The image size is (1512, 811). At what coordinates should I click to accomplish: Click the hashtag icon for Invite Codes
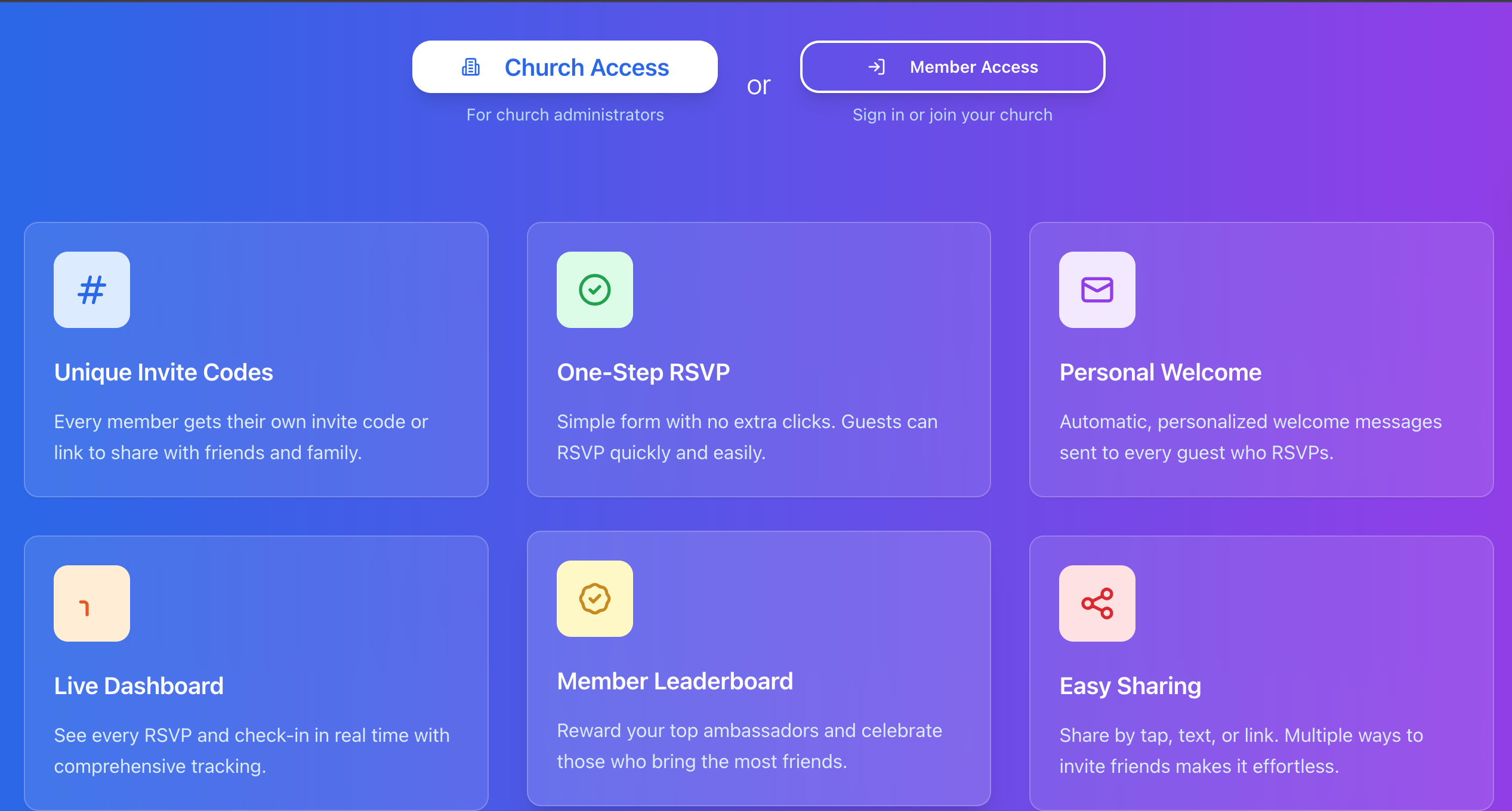pyautogui.click(x=92, y=290)
